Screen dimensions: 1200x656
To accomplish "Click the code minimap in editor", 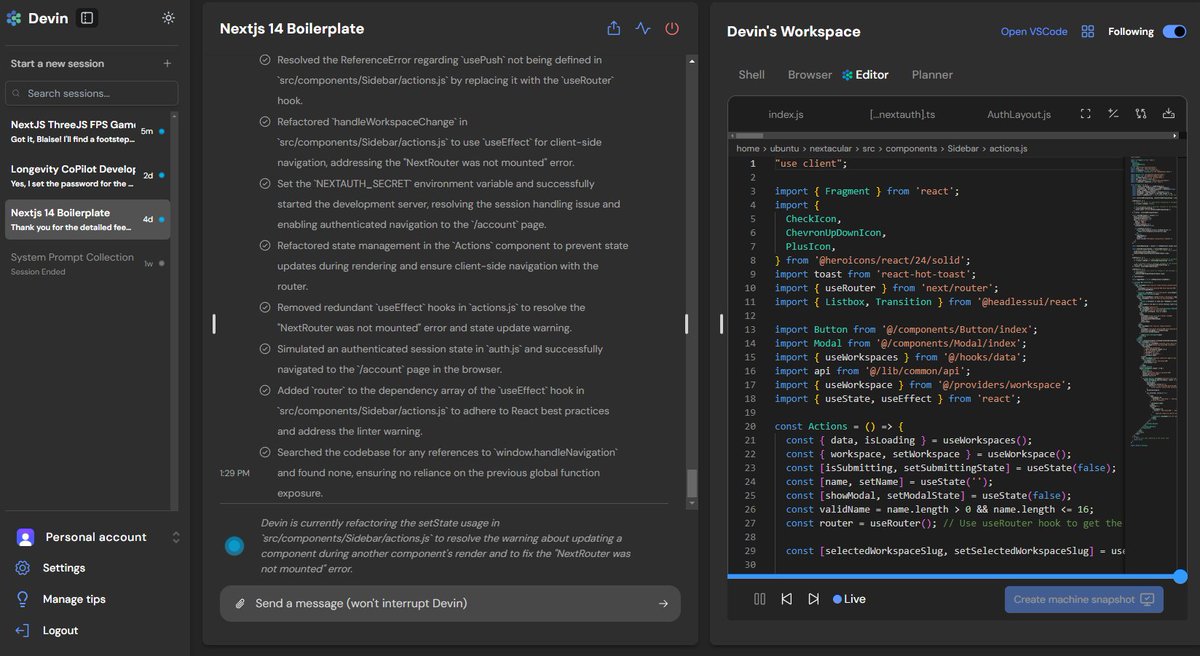I will (1153, 300).
